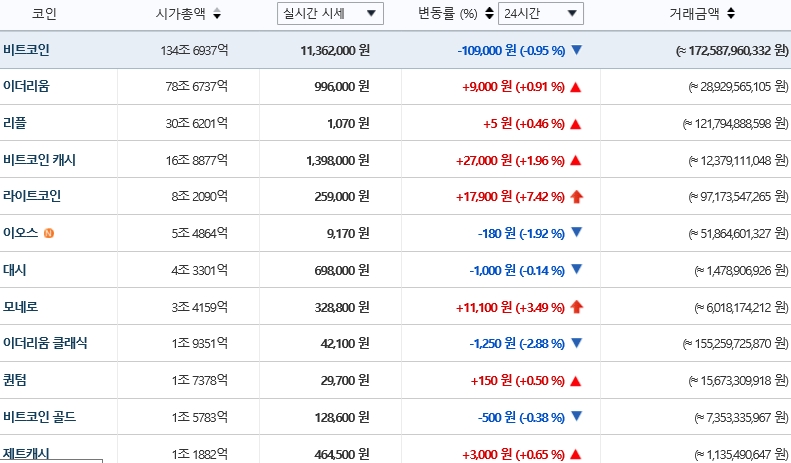Open the 24시간 period dropdown
Viewport: 791px width, 463px height.
541,14
